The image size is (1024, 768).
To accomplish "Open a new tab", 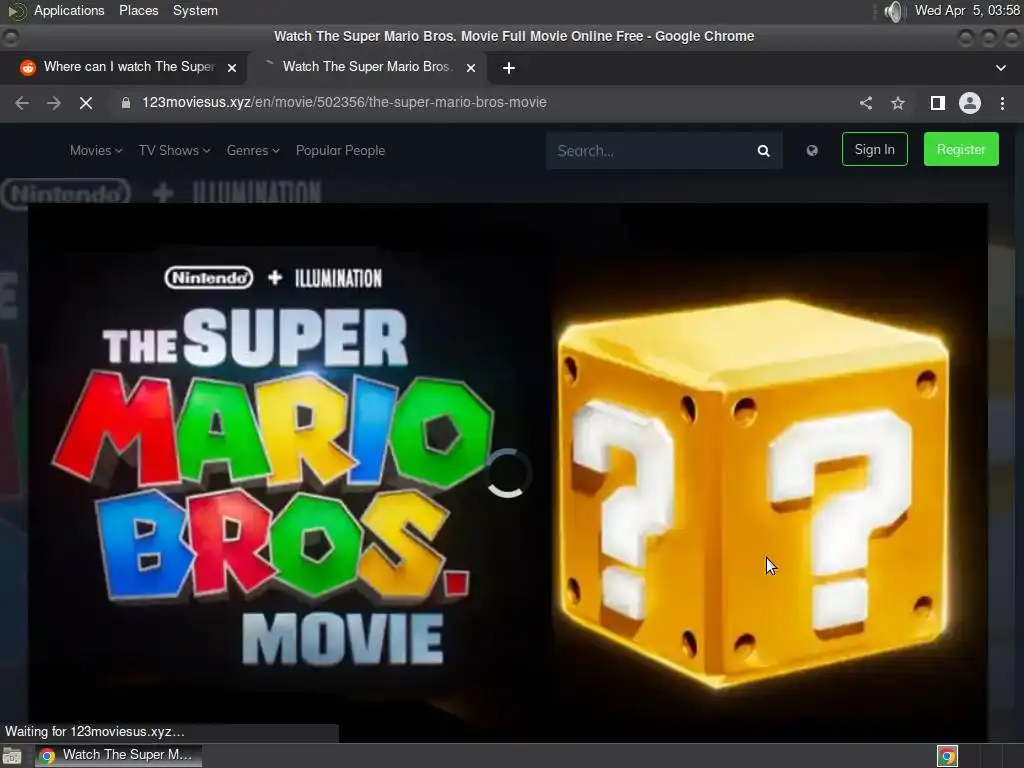I will pyautogui.click(x=509, y=68).
